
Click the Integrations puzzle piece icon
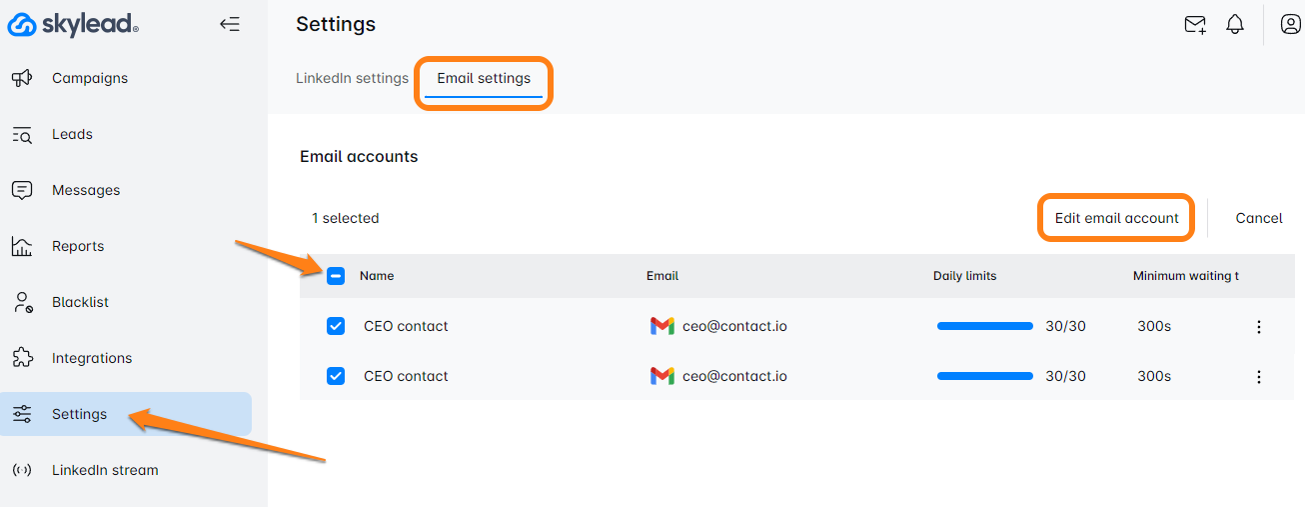22,358
